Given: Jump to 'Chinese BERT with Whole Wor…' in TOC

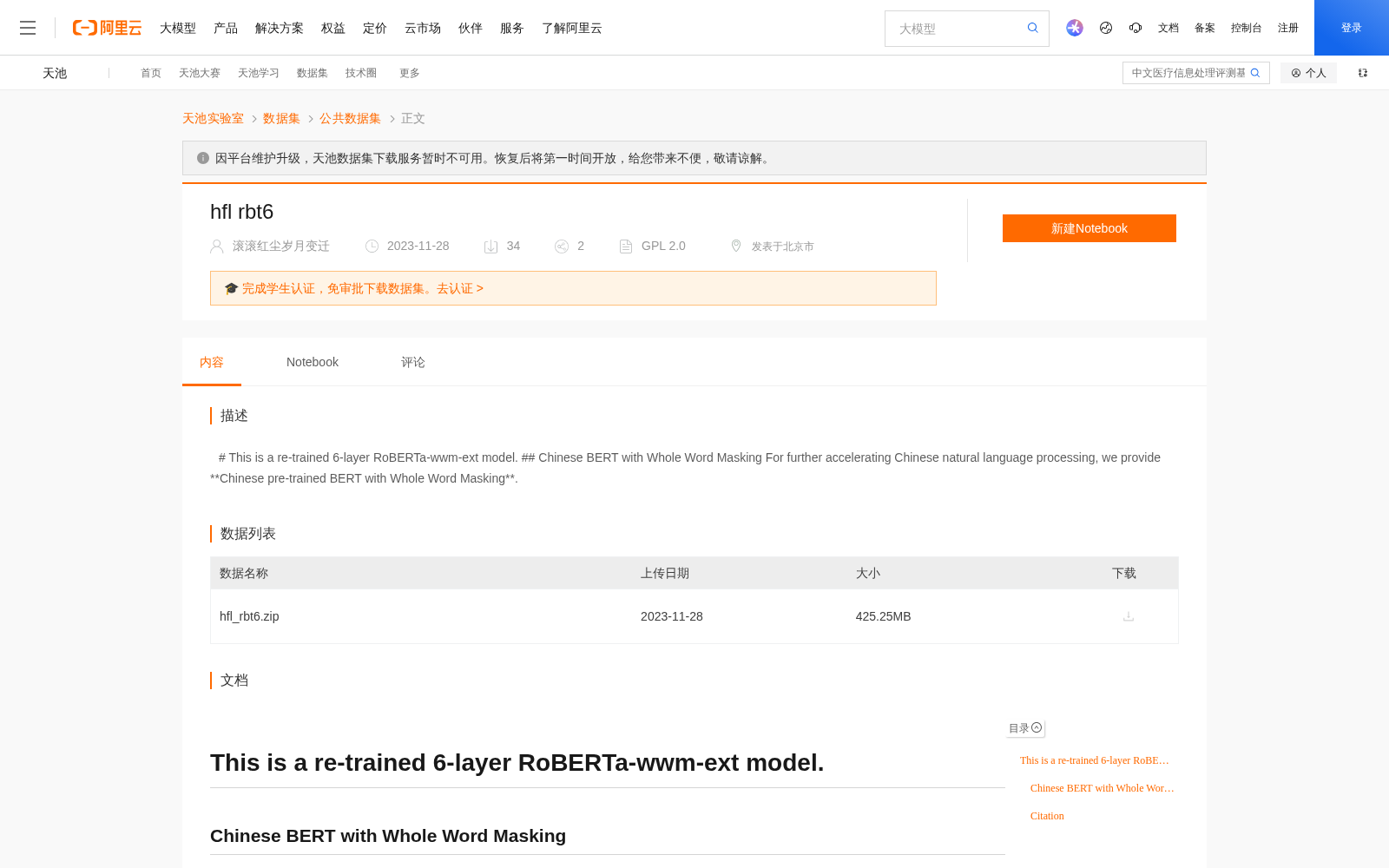Looking at the screenshot, I should [1103, 788].
